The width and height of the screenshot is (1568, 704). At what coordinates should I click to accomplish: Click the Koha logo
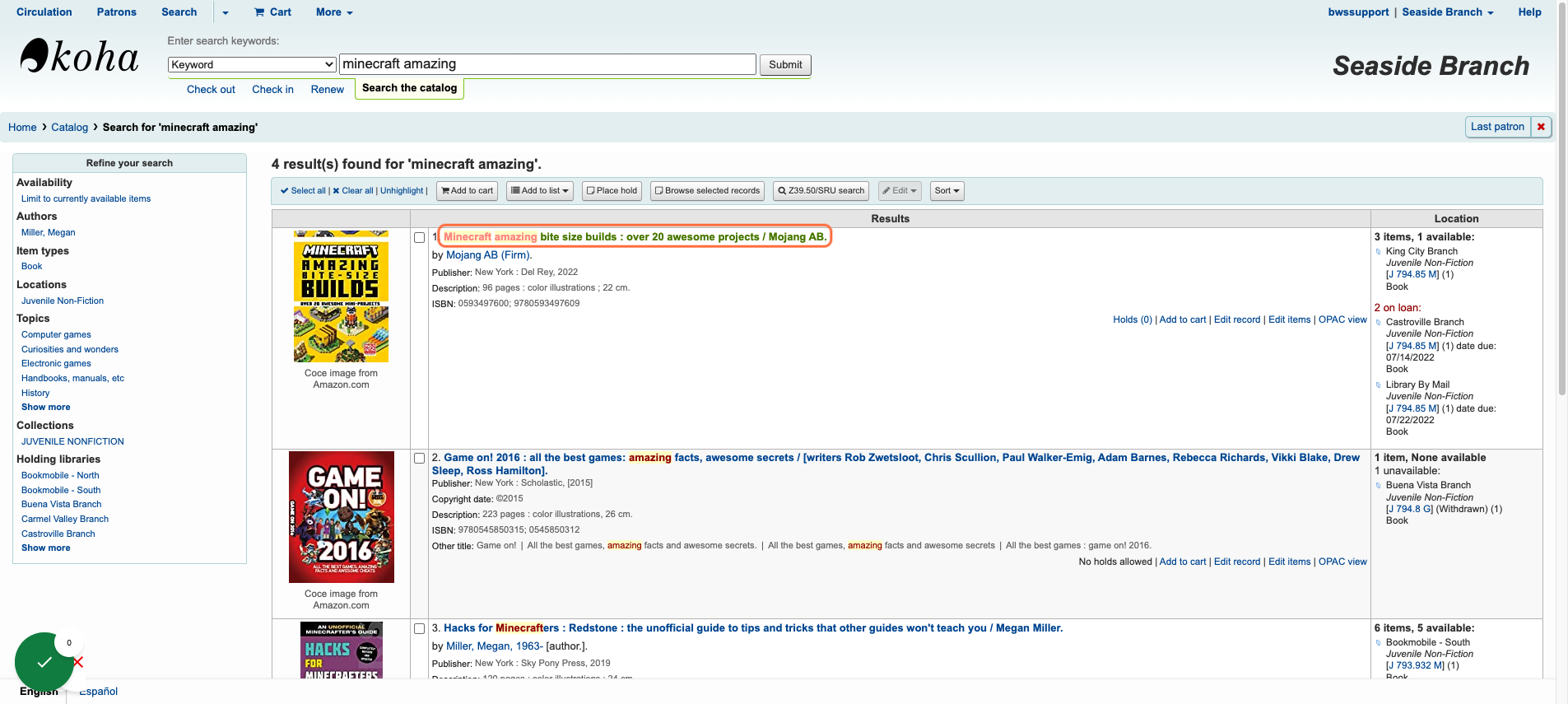79,56
